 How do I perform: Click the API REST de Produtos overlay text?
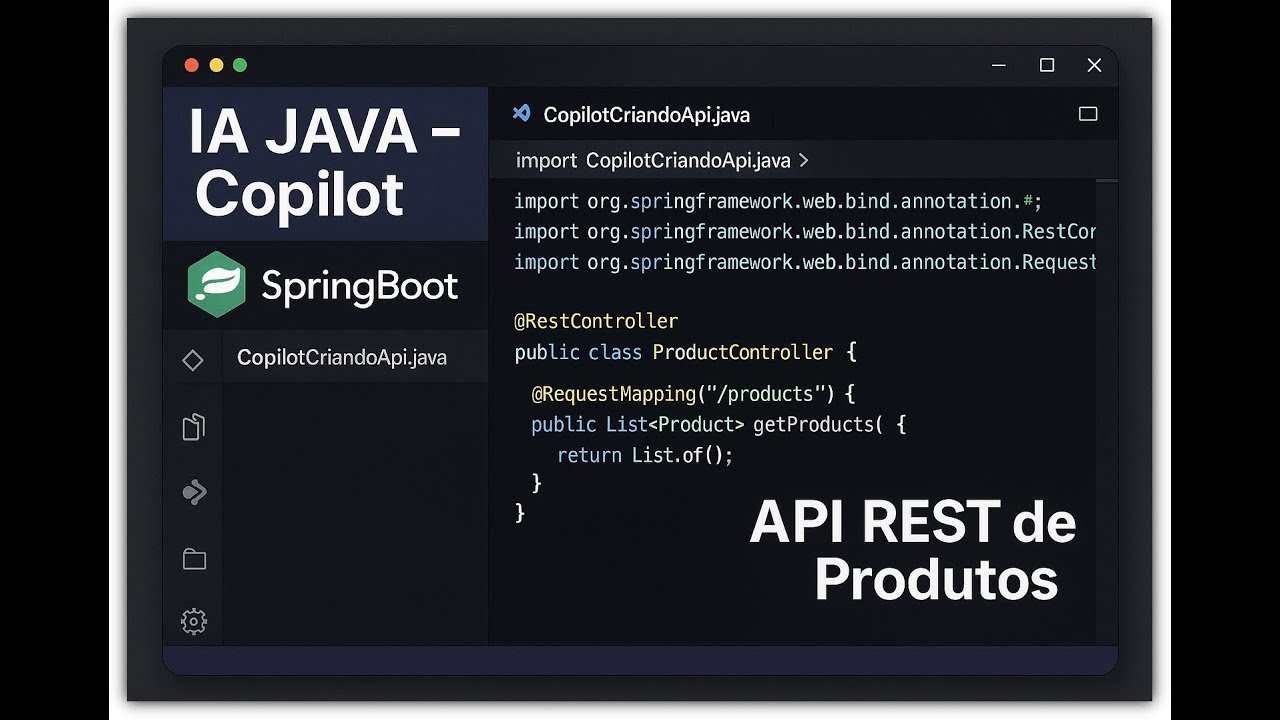913,551
